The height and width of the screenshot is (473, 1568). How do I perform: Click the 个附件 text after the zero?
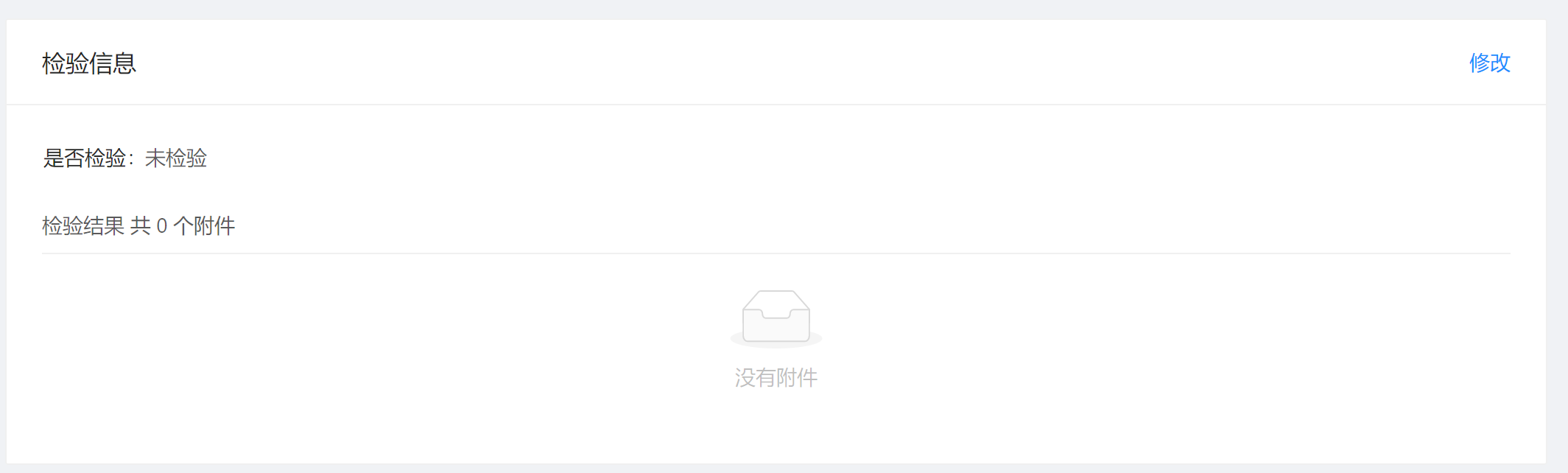coord(204,225)
